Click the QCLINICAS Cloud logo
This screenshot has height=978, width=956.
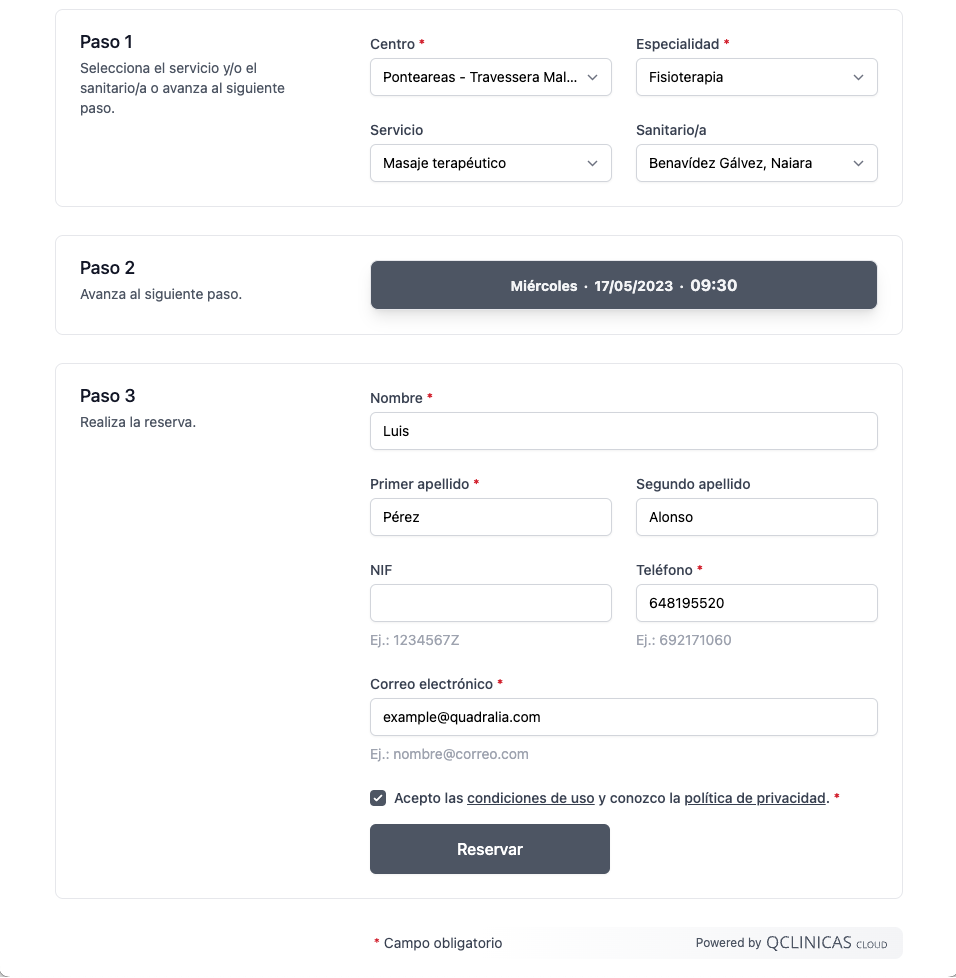coord(825,943)
